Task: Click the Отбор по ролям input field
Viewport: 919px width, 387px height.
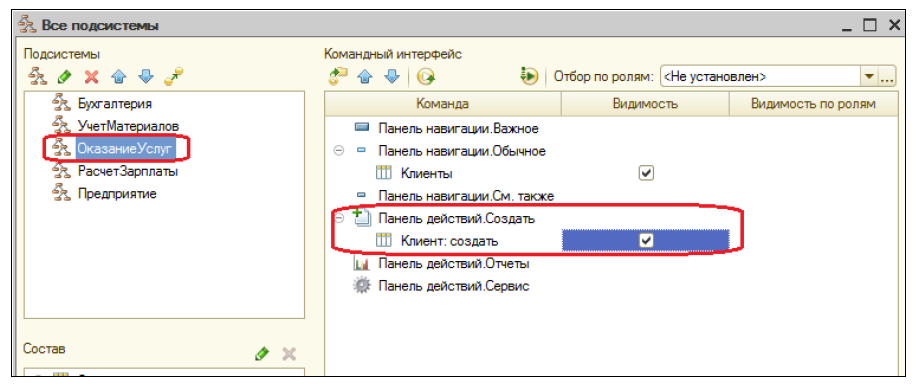Action: click(760, 77)
